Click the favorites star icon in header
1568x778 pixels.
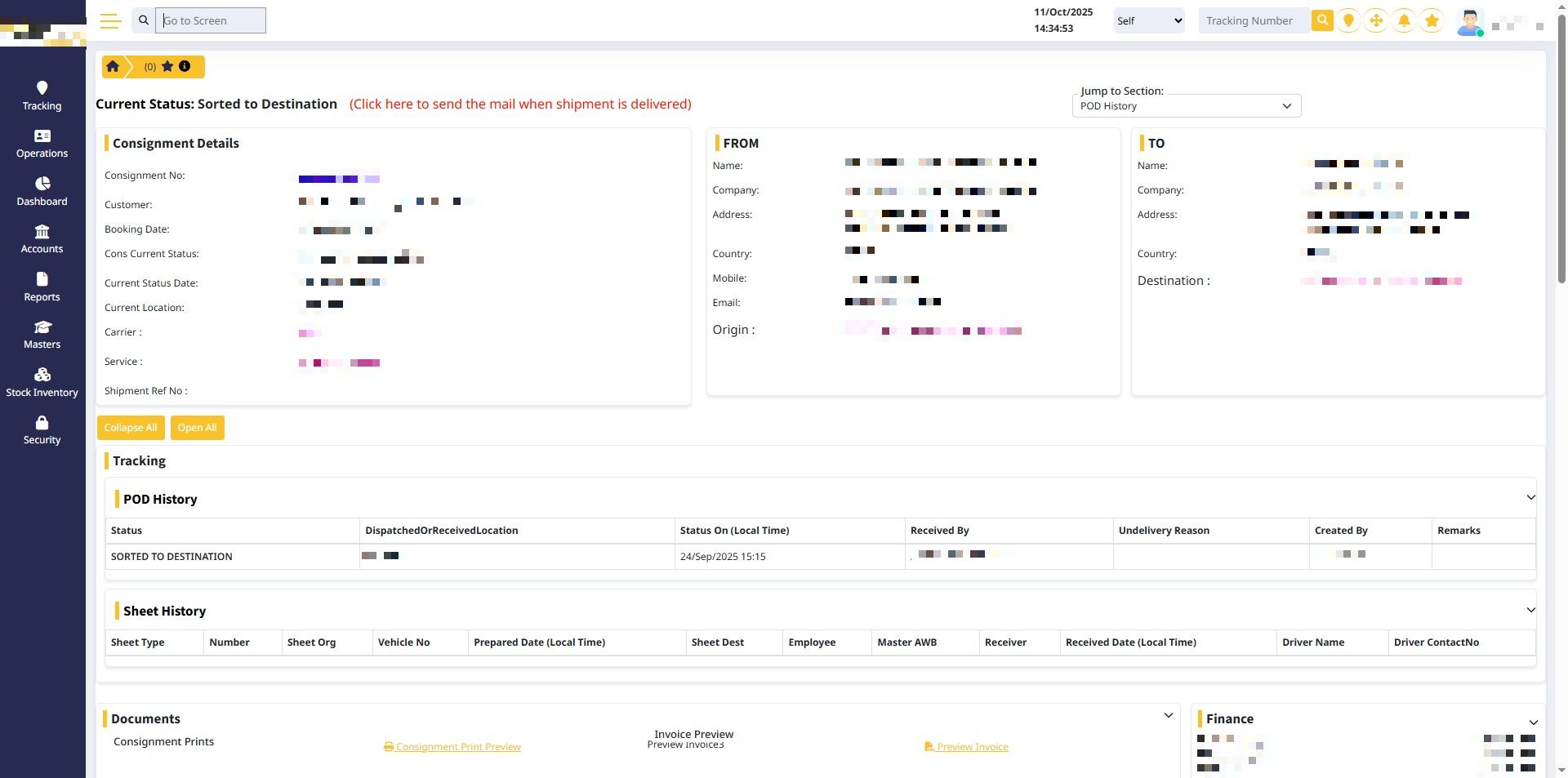point(1432,20)
